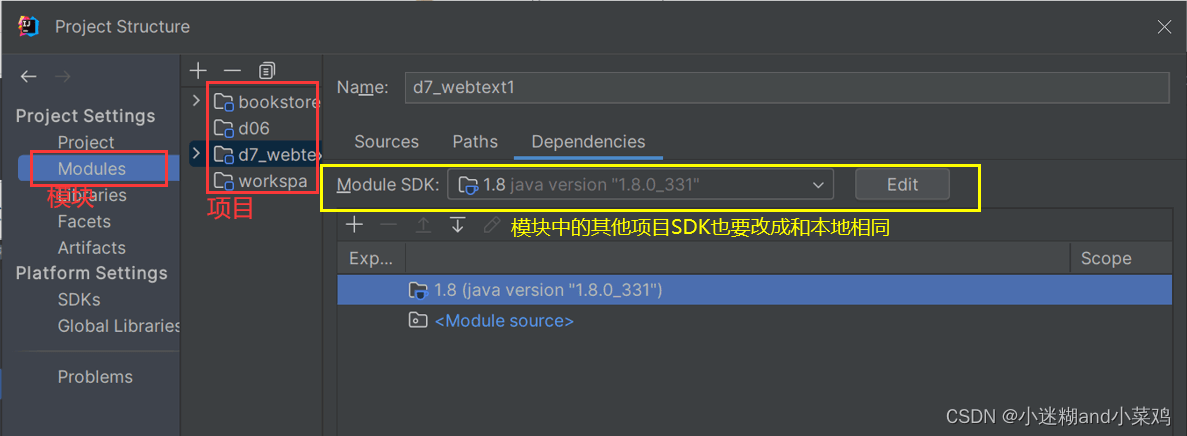Screen dimensions: 1187x436
Task: Switch to the Paths tab
Action: point(475,142)
